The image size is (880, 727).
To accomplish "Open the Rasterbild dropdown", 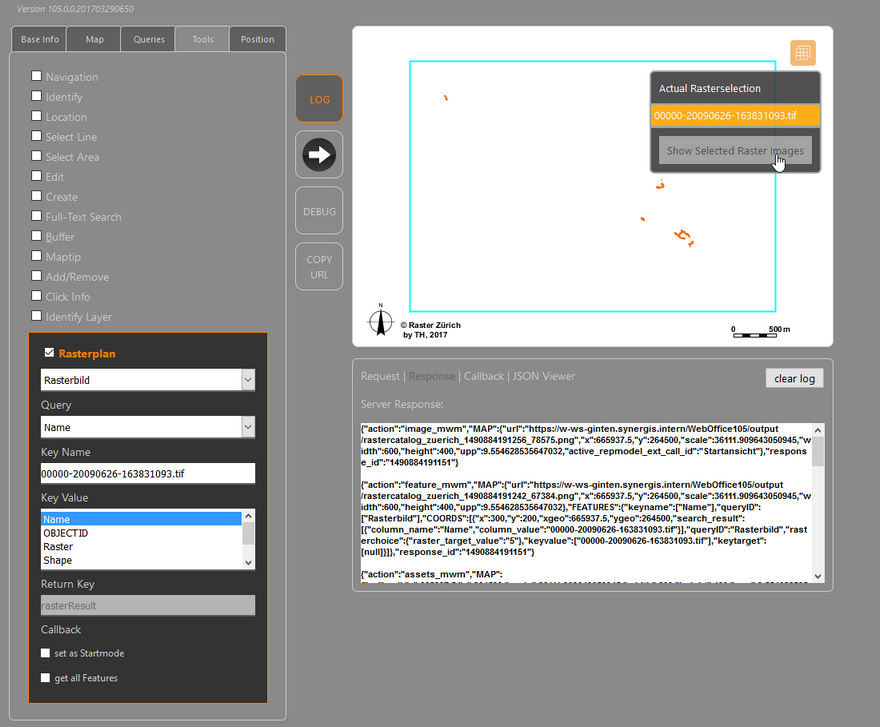I will pos(246,380).
